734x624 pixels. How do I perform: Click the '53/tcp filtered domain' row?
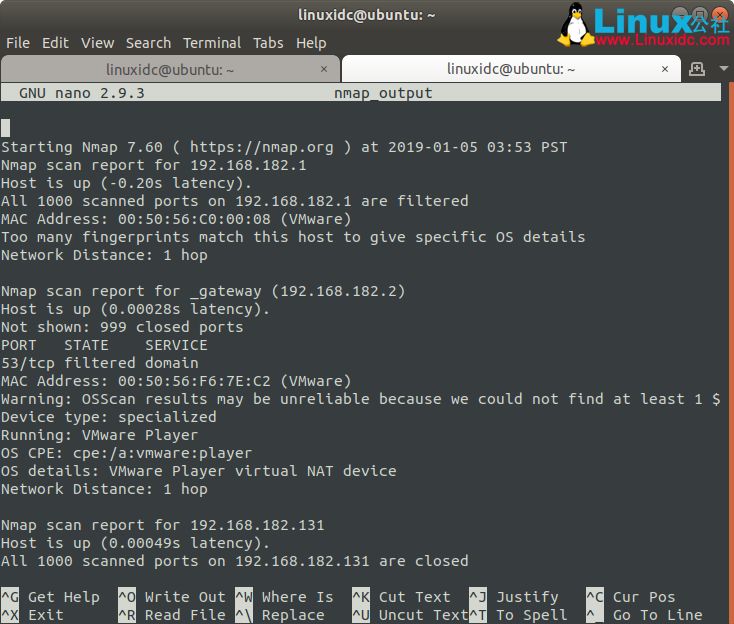point(100,363)
